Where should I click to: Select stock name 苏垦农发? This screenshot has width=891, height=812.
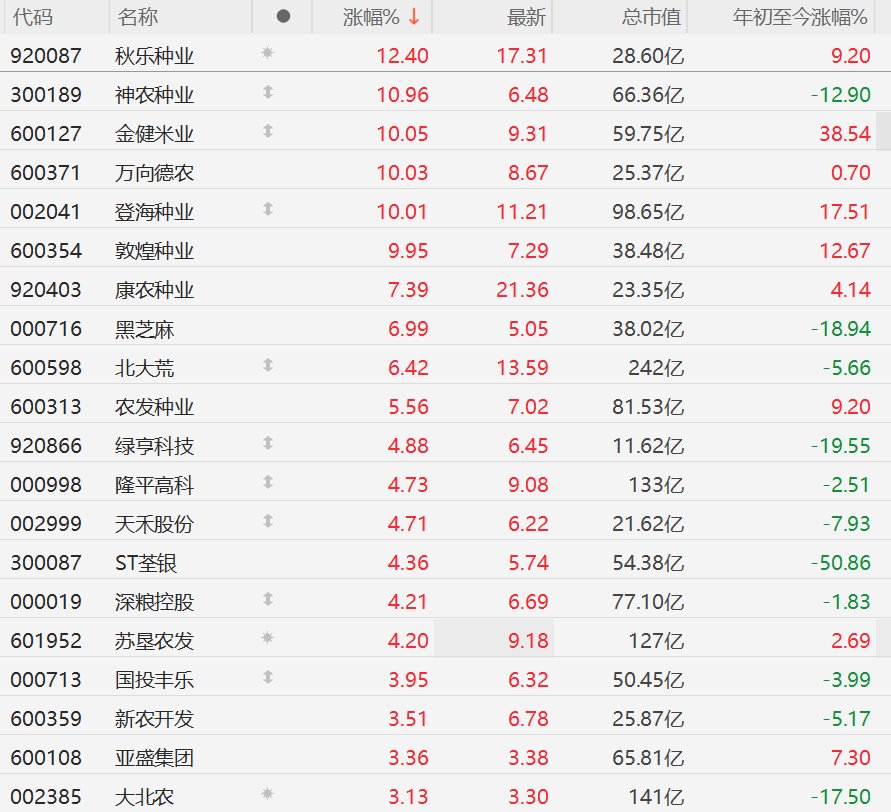[155, 641]
